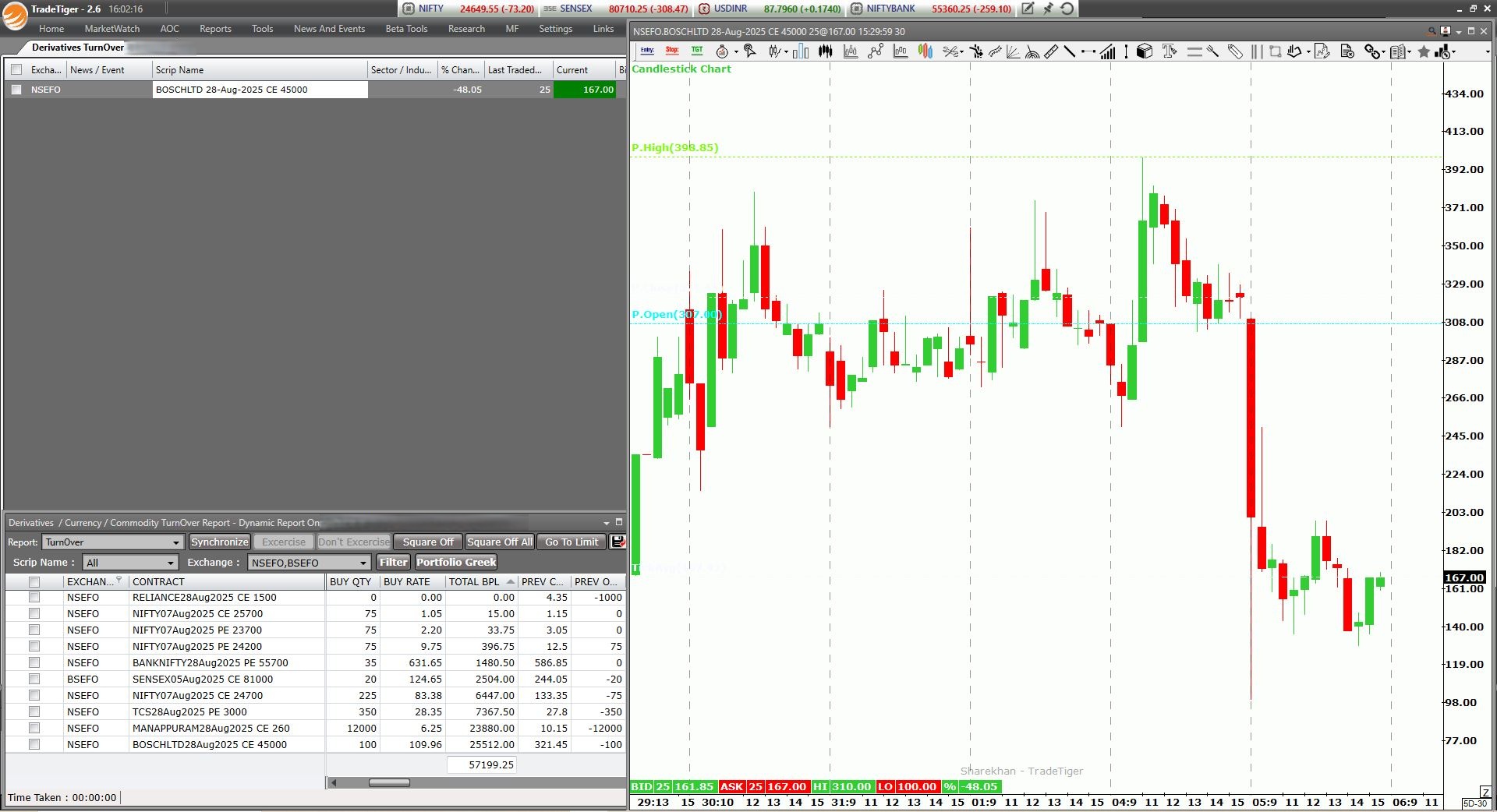Tick checkbox for TCS28Aug2025 PE 3000 row
This screenshot has height=812, width=1497.
(x=34, y=711)
